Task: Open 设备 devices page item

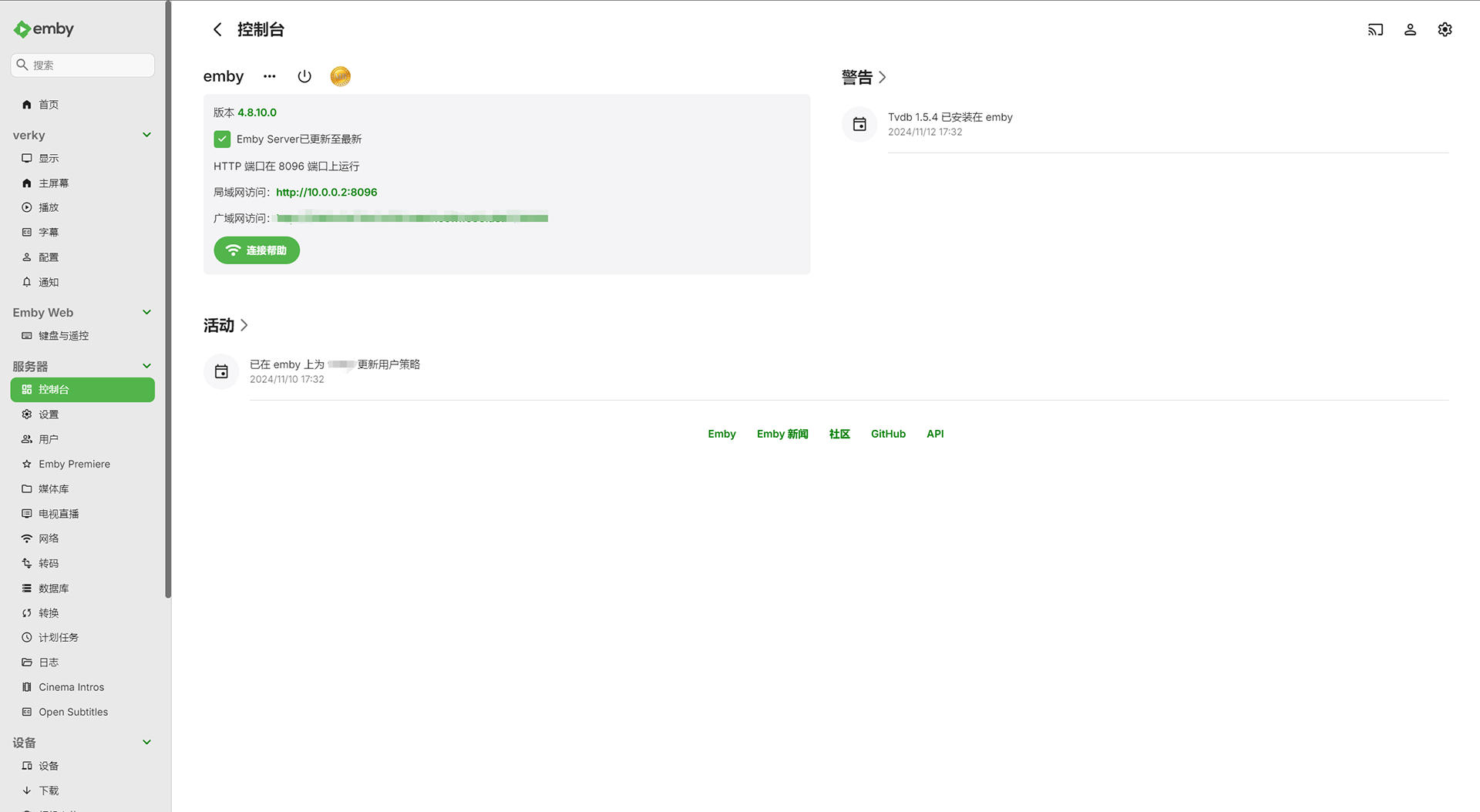Action: [82, 766]
